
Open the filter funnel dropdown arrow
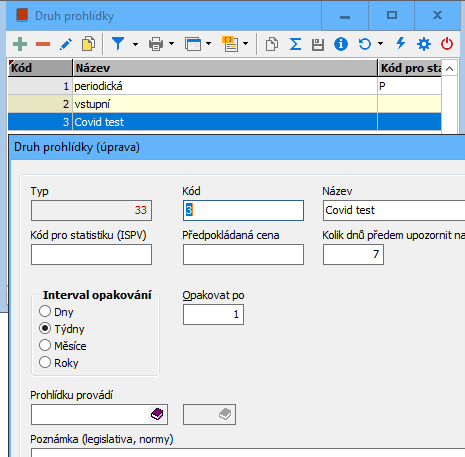pos(135,44)
